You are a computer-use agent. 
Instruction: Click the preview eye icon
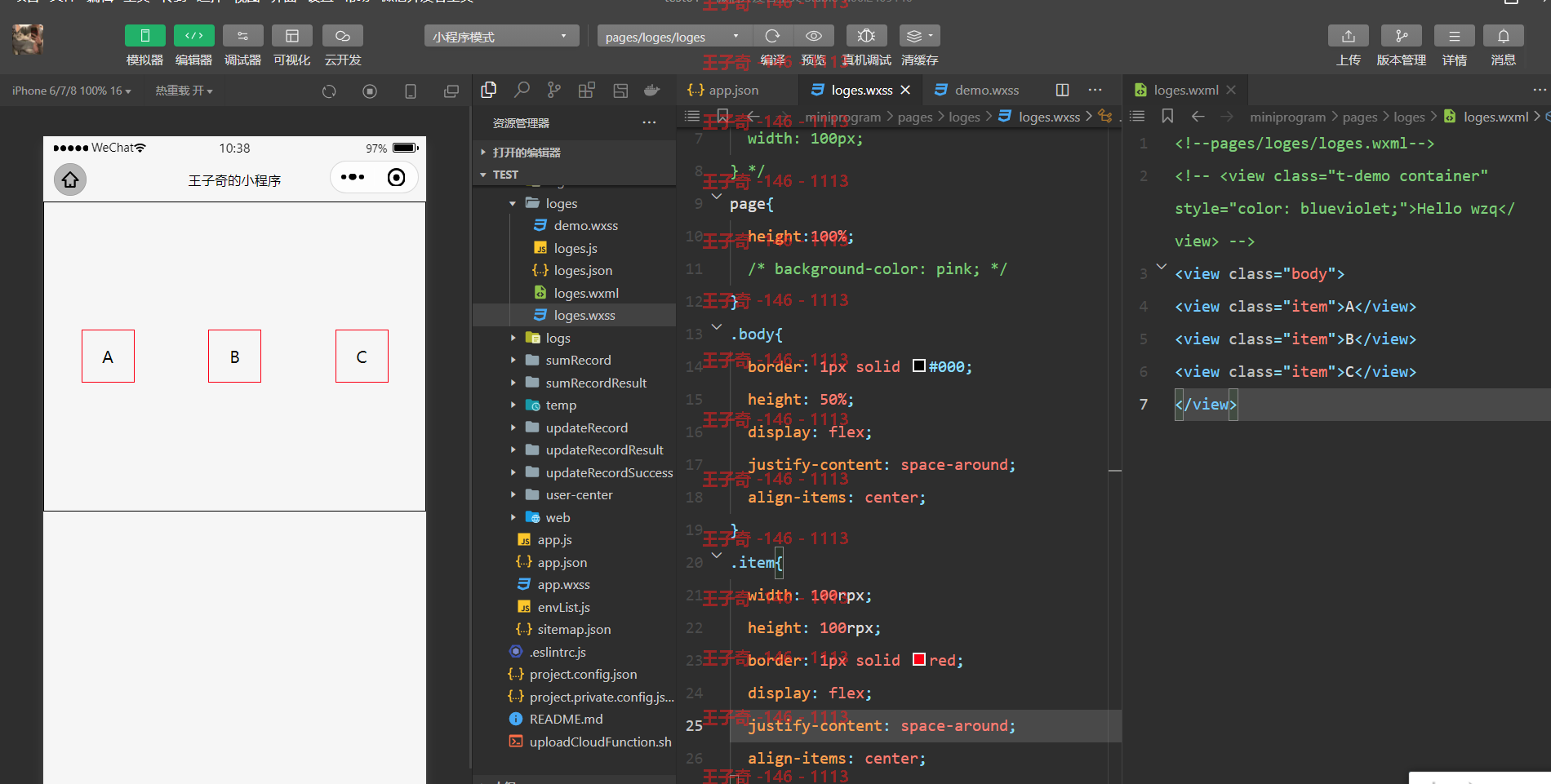tap(814, 36)
